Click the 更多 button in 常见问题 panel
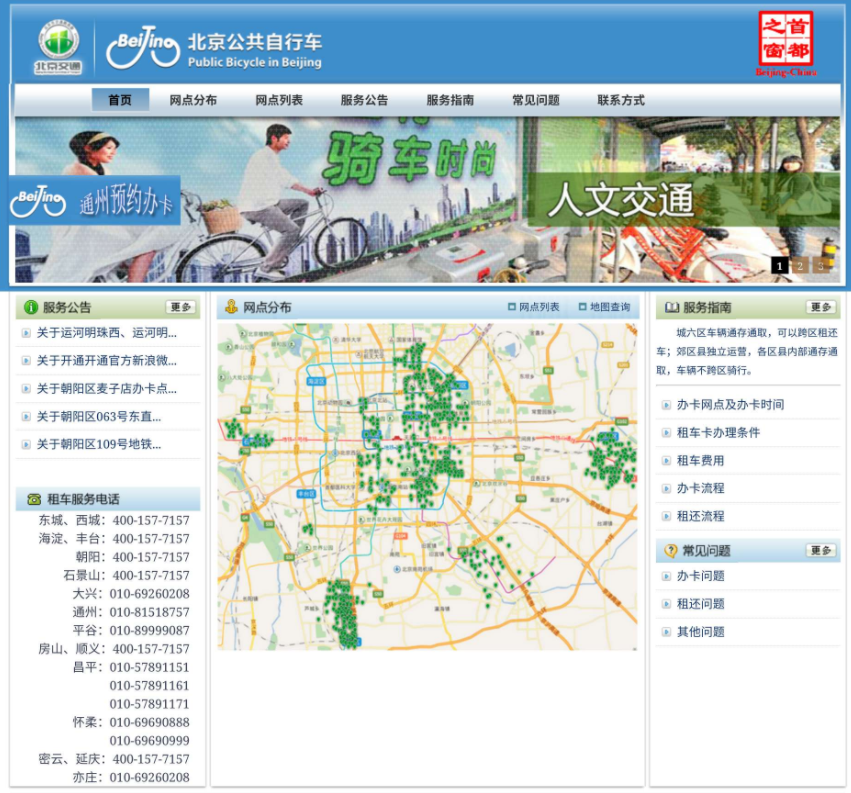Viewport: 851px width, 793px height. [820, 550]
